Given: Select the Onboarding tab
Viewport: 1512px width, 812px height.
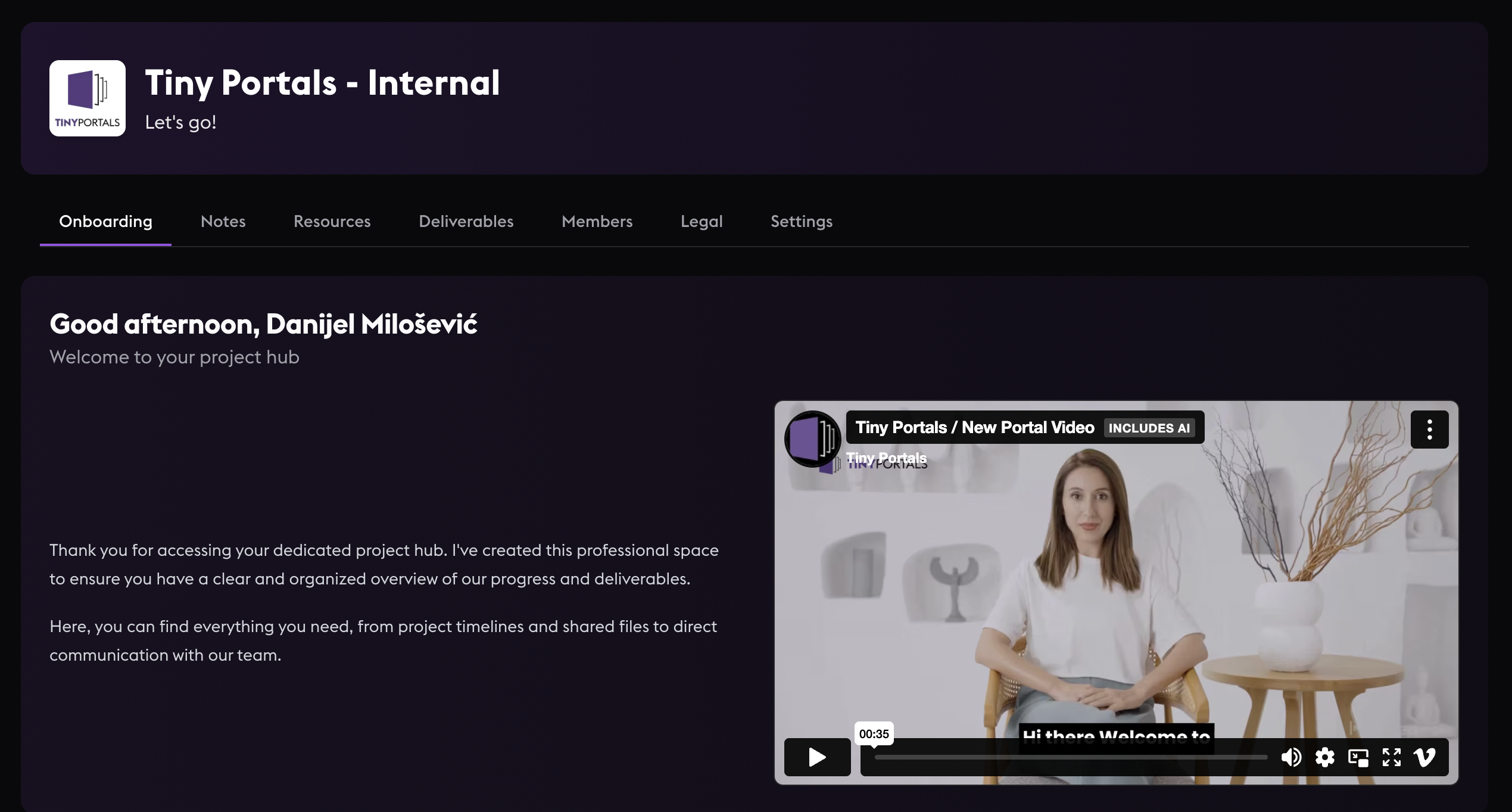Looking at the screenshot, I should tap(105, 222).
